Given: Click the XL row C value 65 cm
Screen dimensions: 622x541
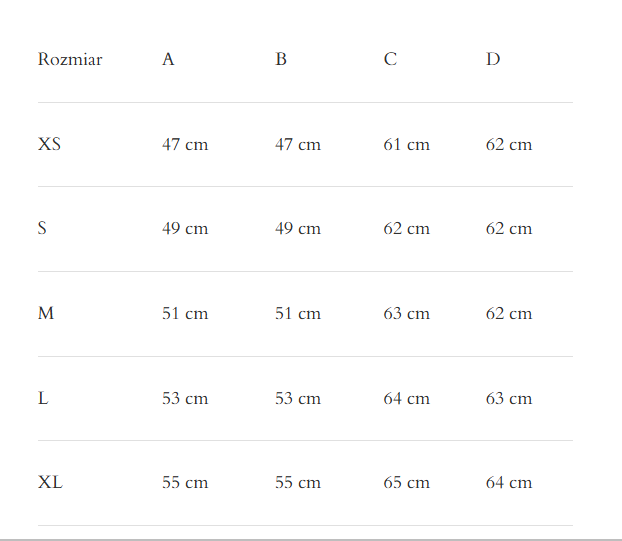Looking at the screenshot, I should (406, 482).
